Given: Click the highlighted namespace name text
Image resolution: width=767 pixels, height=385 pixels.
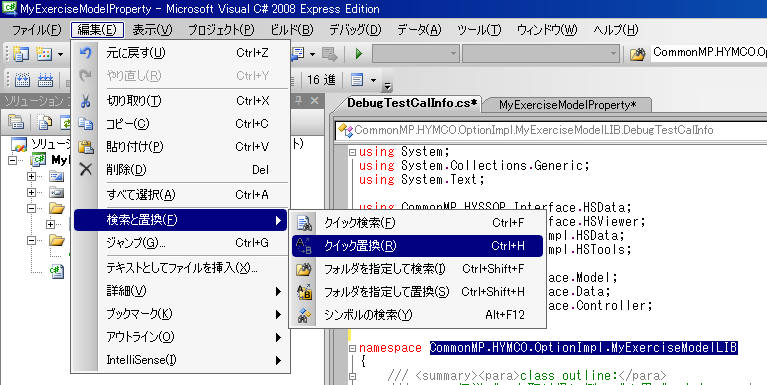Looking at the screenshot, I should coord(584,348).
